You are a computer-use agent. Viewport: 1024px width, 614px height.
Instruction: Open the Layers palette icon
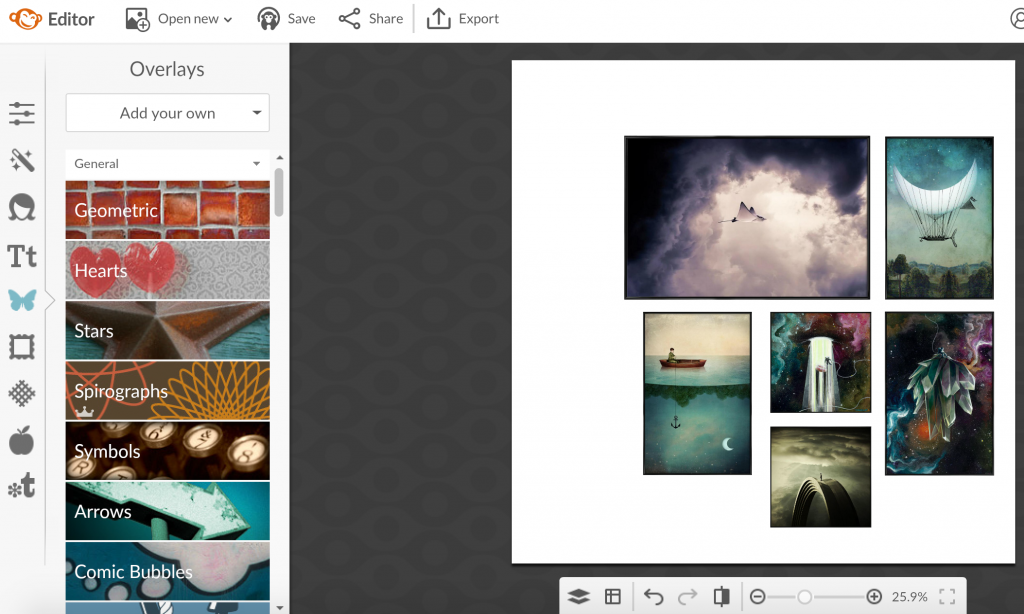(579, 596)
